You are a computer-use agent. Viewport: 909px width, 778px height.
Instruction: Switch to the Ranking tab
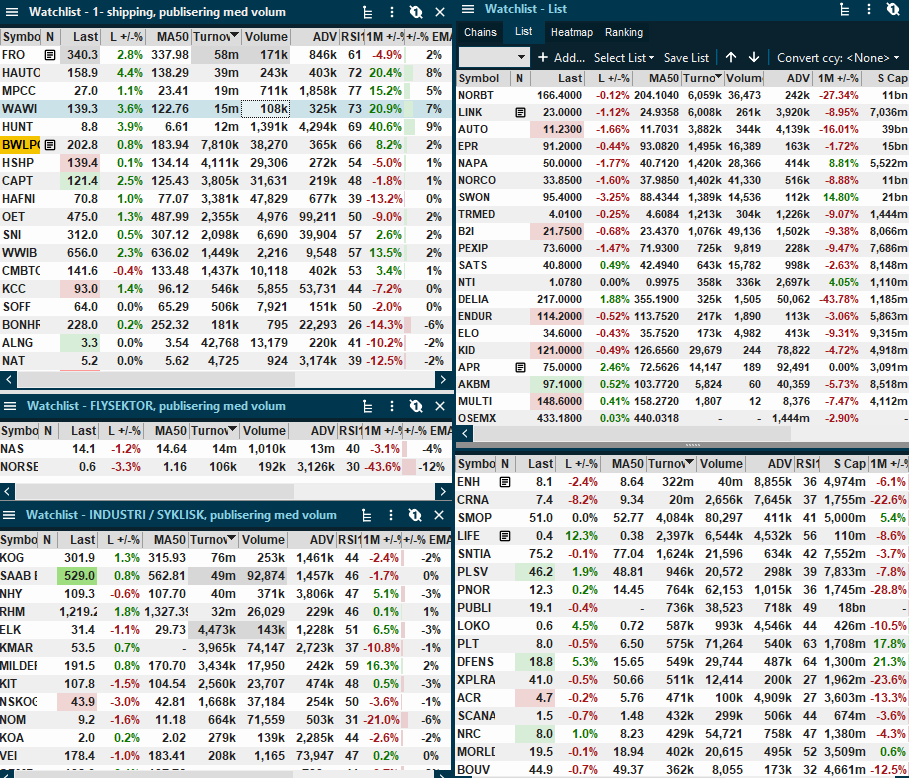pyautogui.click(x=624, y=32)
